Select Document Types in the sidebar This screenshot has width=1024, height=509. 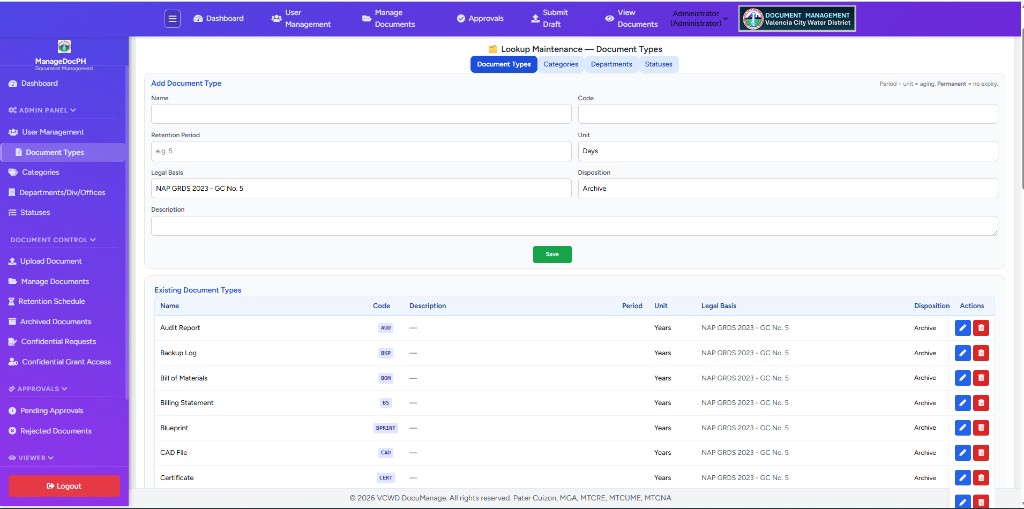63,152
